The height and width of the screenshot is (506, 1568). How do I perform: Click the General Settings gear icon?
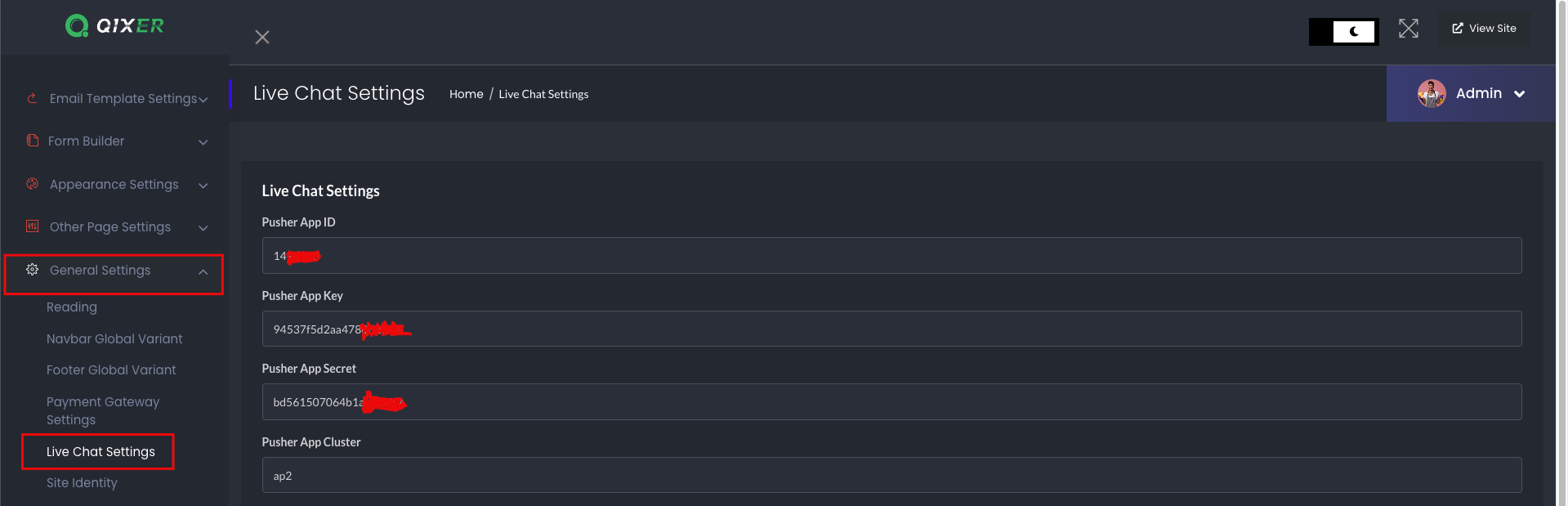click(x=33, y=270)
